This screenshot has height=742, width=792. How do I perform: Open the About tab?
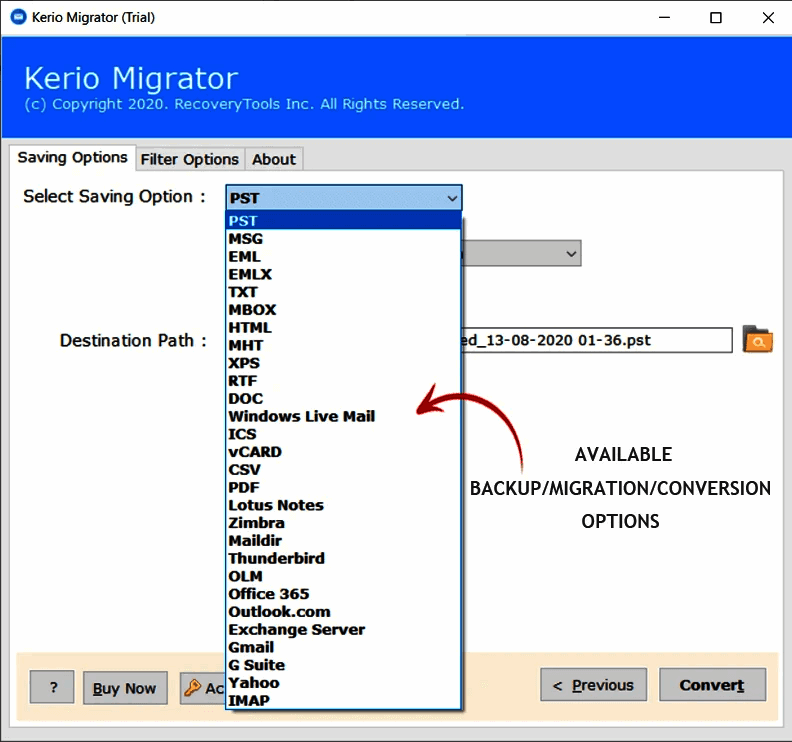pyautogui.click(x=273, y=159)
